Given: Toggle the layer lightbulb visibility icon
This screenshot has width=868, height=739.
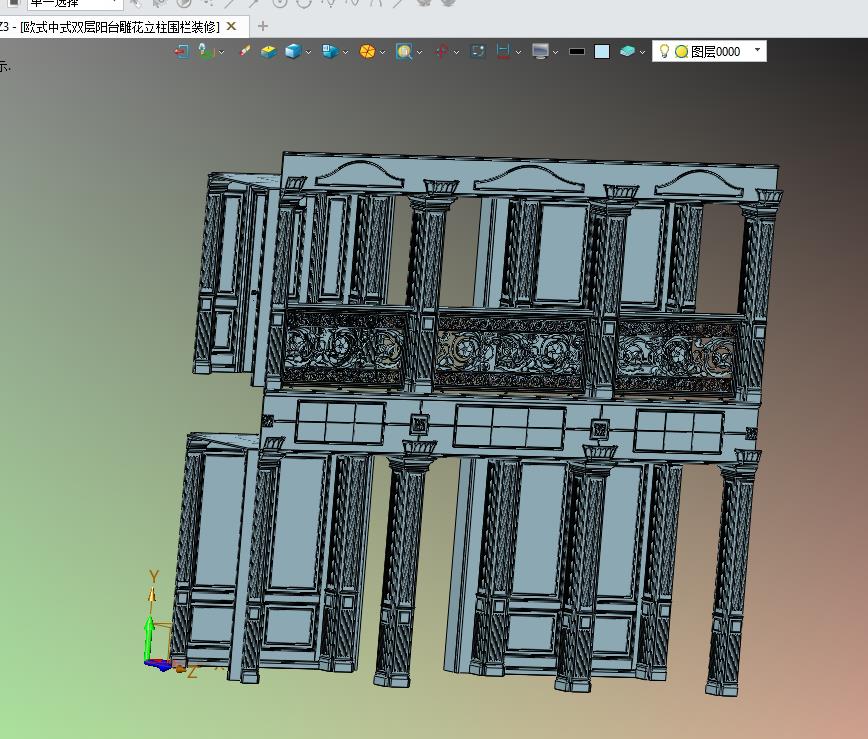Looking at the screenshot, I should [664, 51].
